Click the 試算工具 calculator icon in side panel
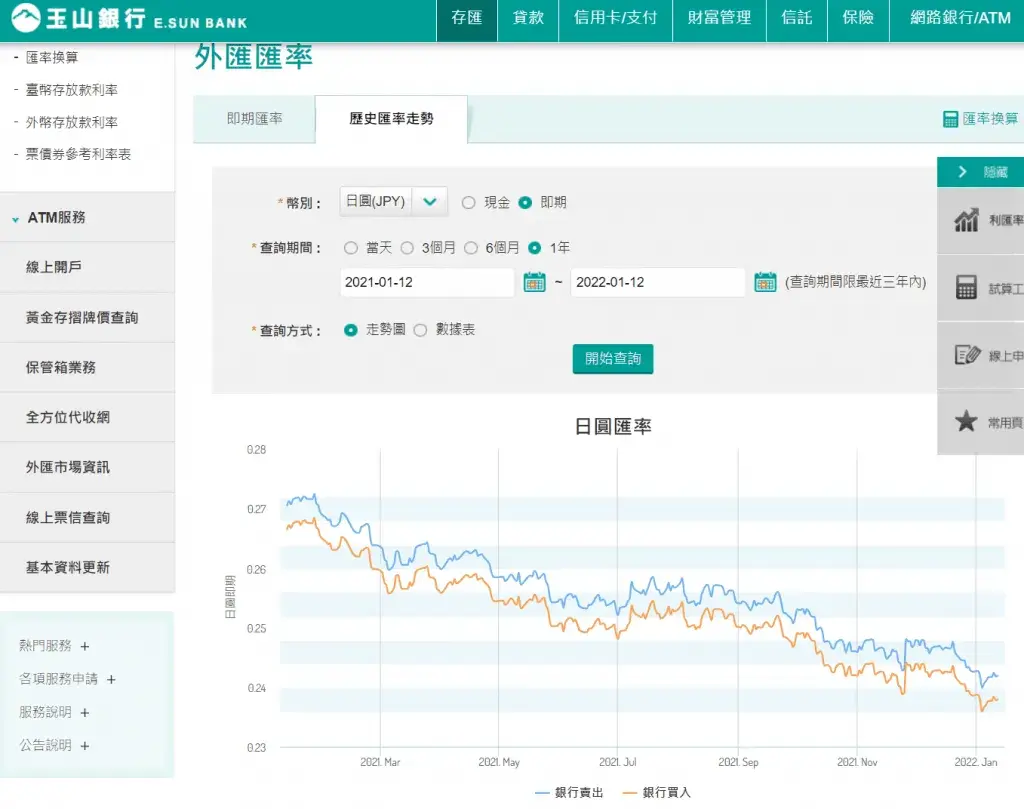1024x809 pixels. [x=966, y=287]
